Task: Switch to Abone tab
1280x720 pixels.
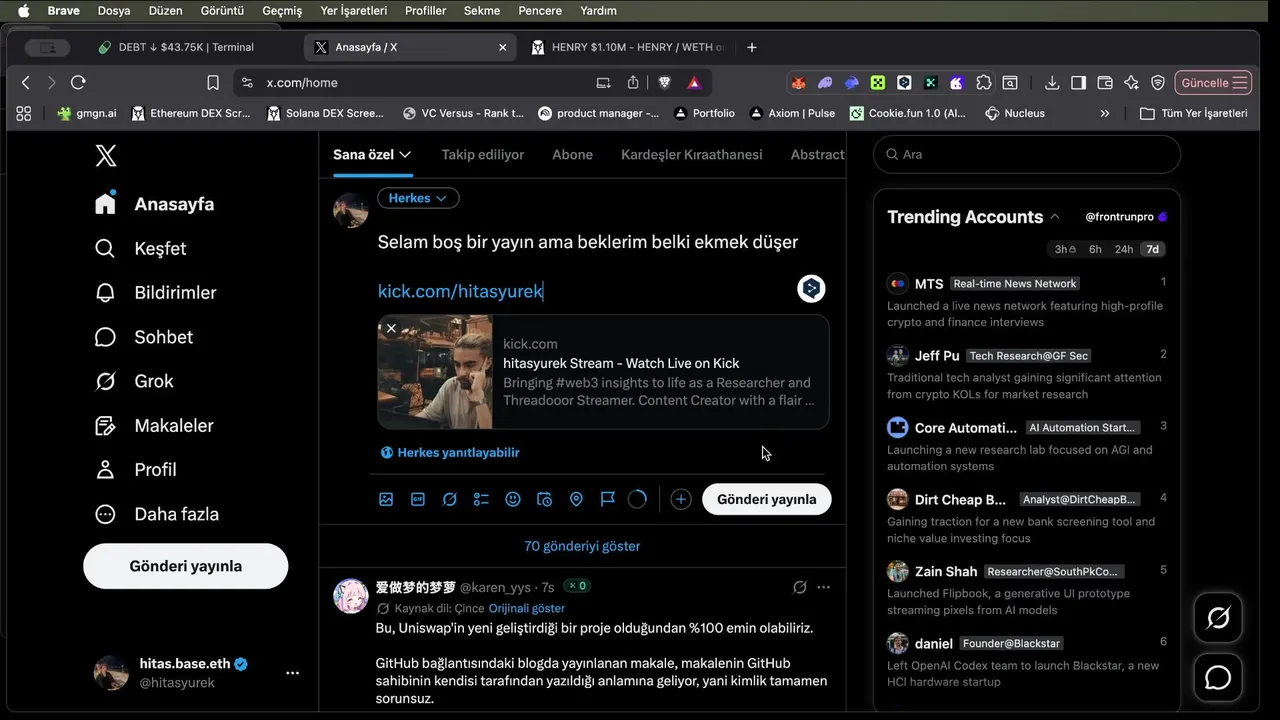Action: click(x=573, y=154)
